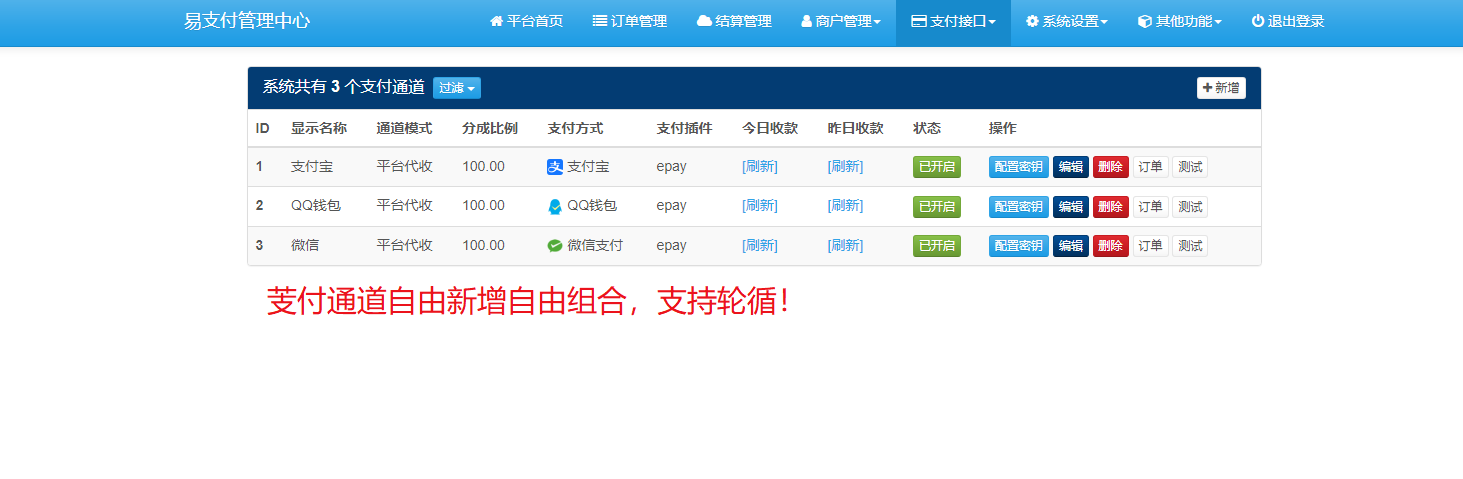Click the 显示名称 column header
The image size is (1463, 479).
[x=319, y=128]
